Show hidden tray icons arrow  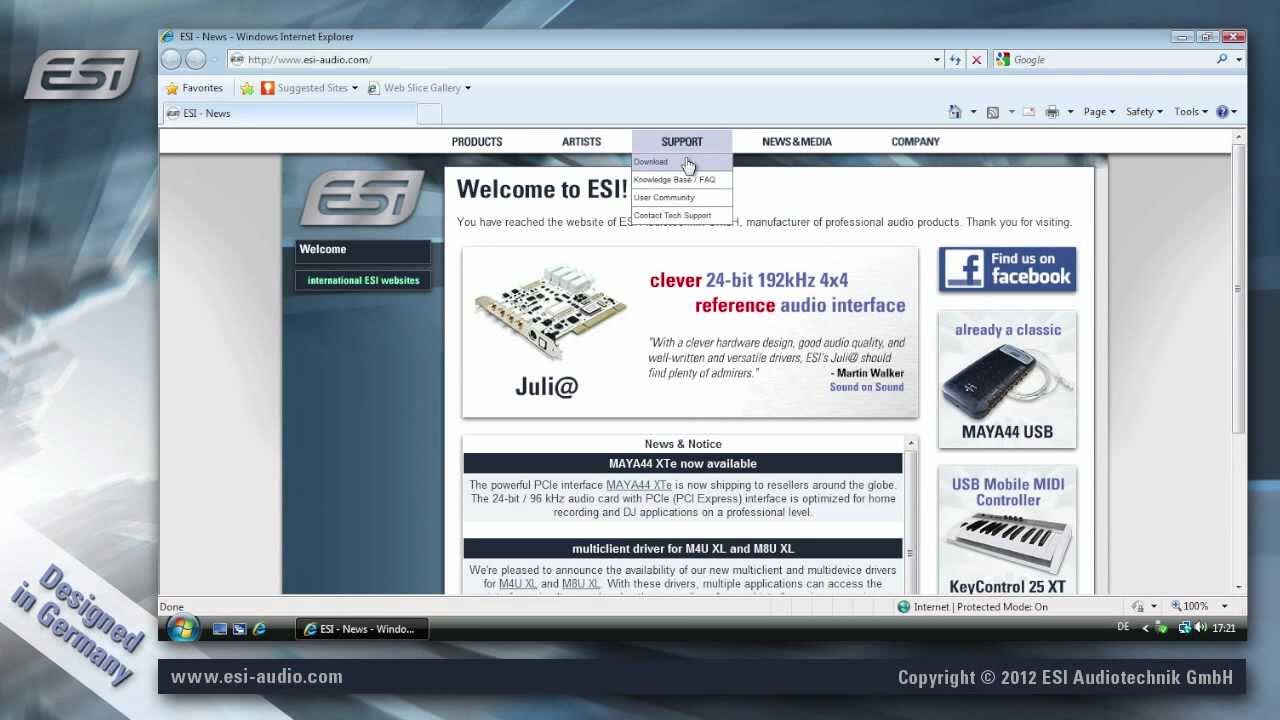point(1146,628)
